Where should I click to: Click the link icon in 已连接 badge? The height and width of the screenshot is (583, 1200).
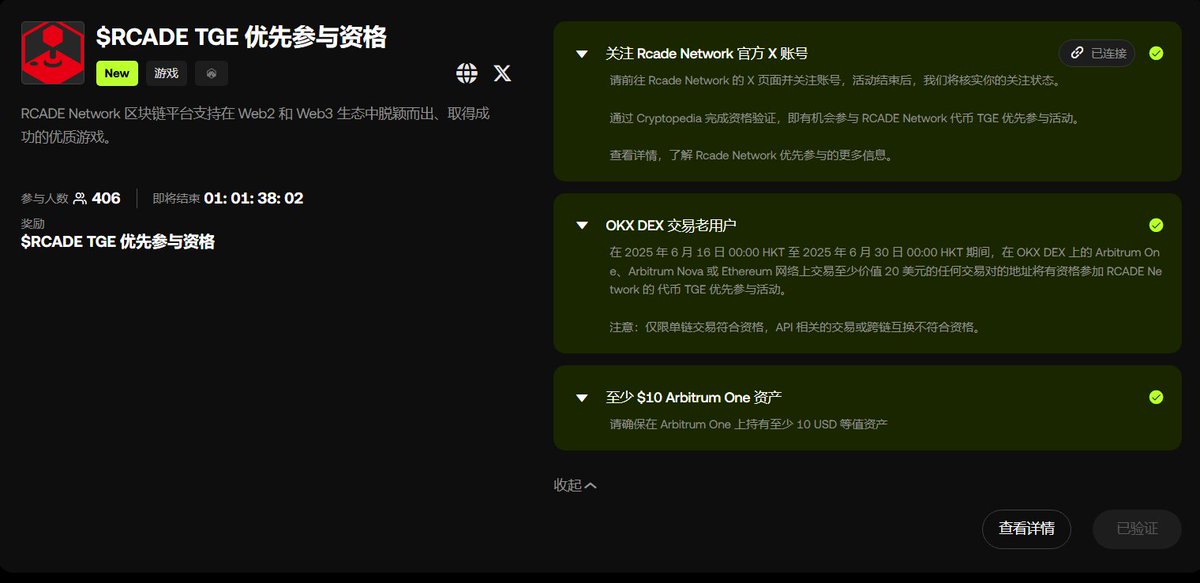pyautogui.click(x=1077, y=53)
